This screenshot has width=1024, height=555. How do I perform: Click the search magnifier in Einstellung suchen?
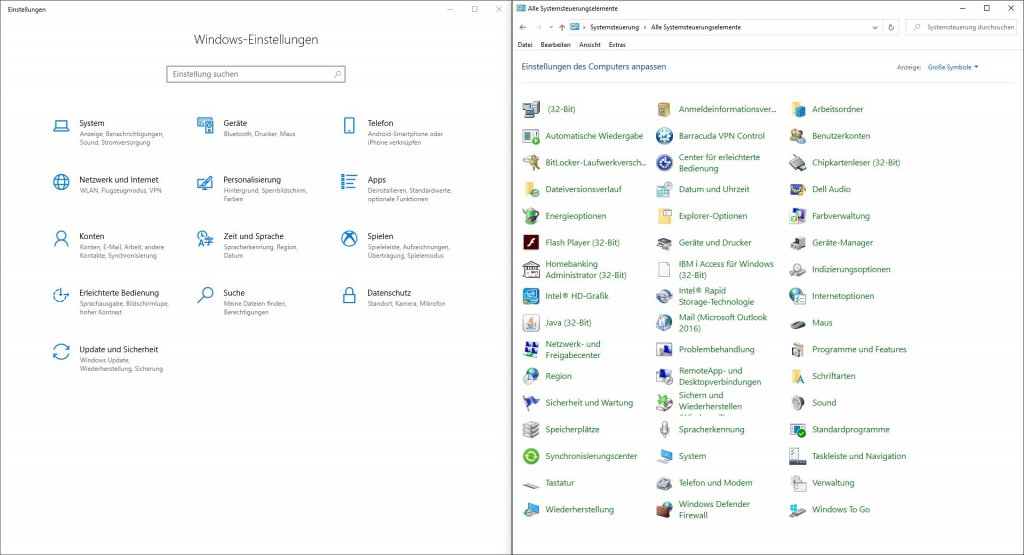pos(337,74)
